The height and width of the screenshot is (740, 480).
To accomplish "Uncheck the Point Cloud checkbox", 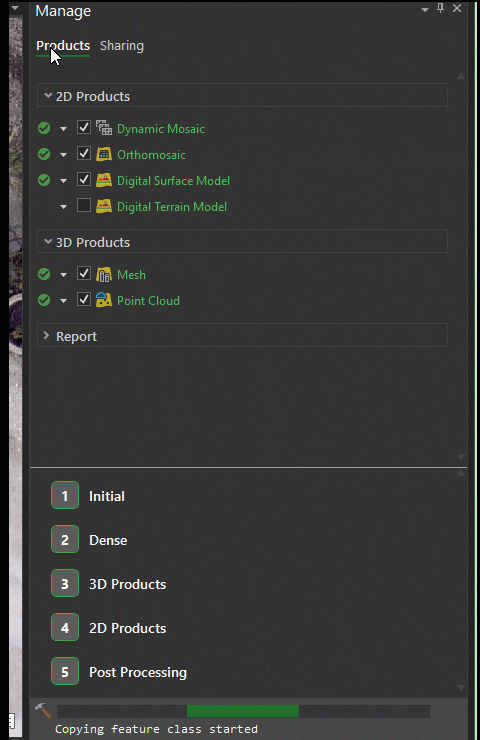I will (84, 299).
